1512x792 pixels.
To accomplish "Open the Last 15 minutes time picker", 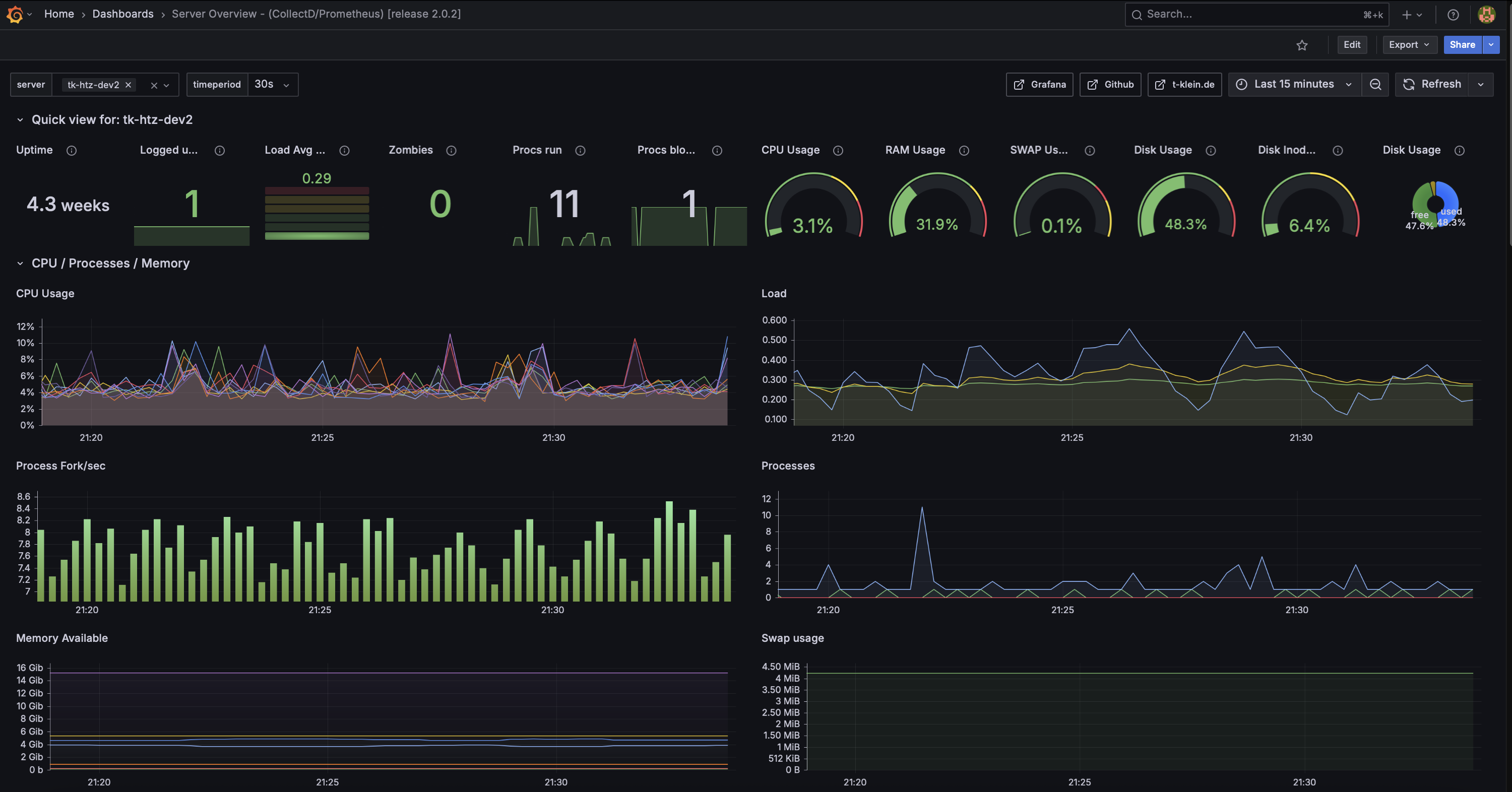I will pos(1294,85).
